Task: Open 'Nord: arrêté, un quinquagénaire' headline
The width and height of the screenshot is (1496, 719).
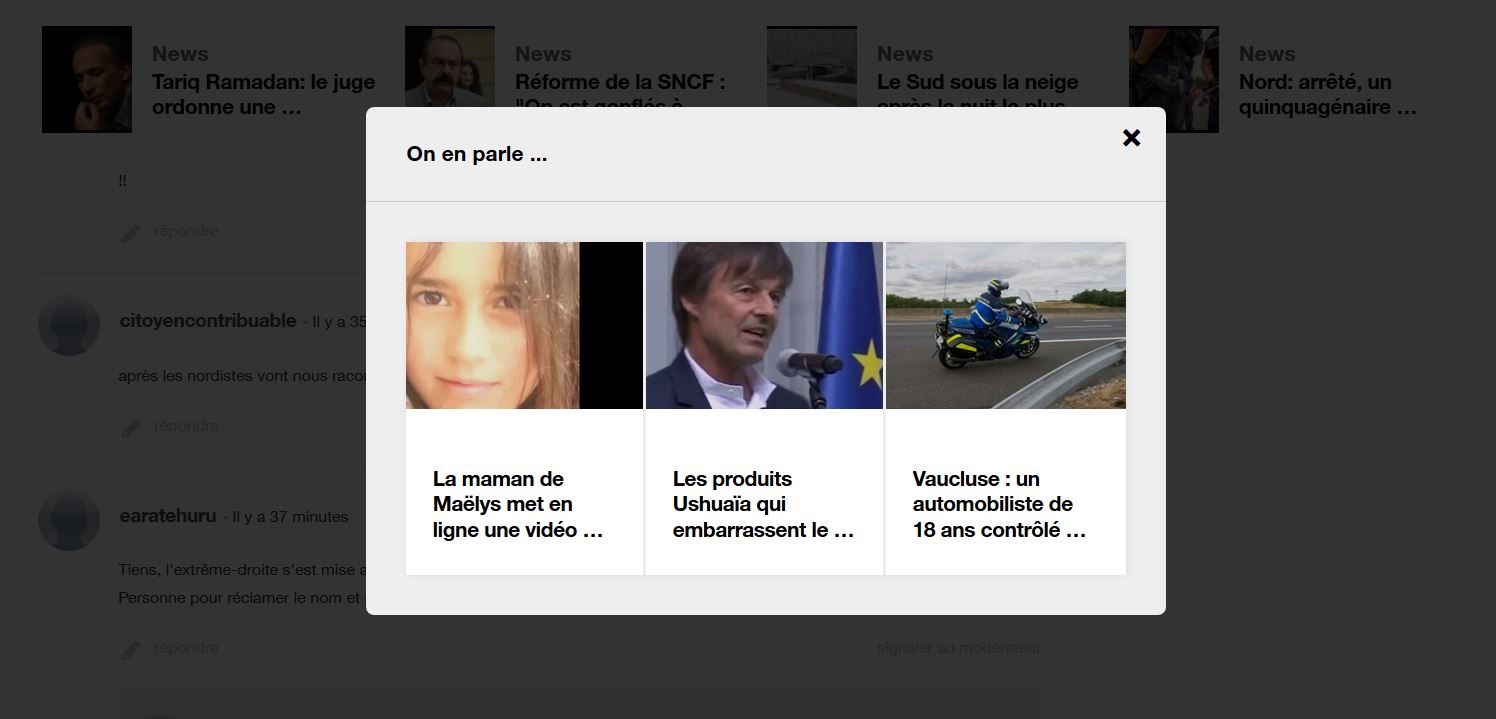Action: (x=1328, y=94)
